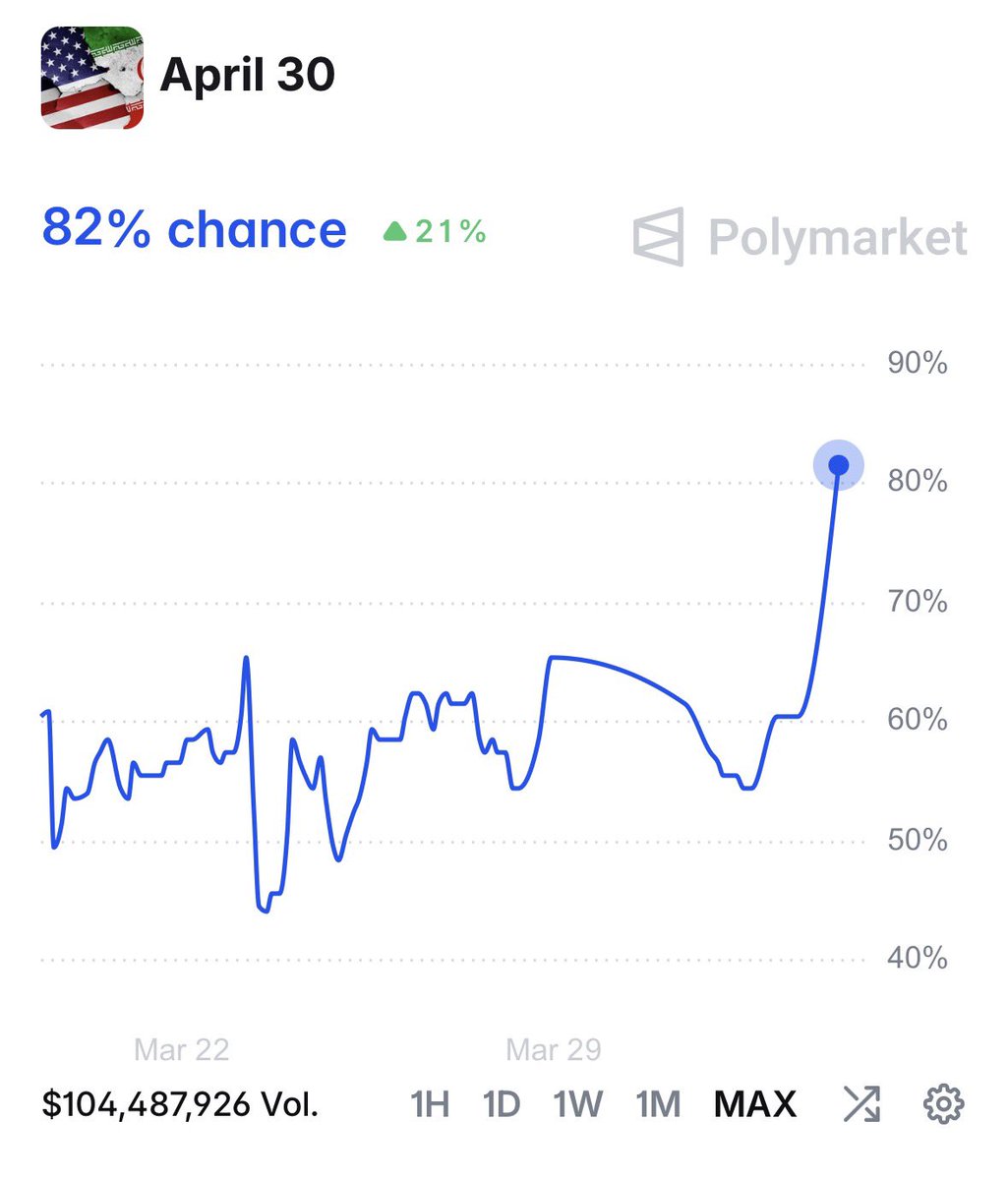Click the 90% axis label
Image resolution: width=1008 pixels, height=1180 pixels.
tap(918, 364)
